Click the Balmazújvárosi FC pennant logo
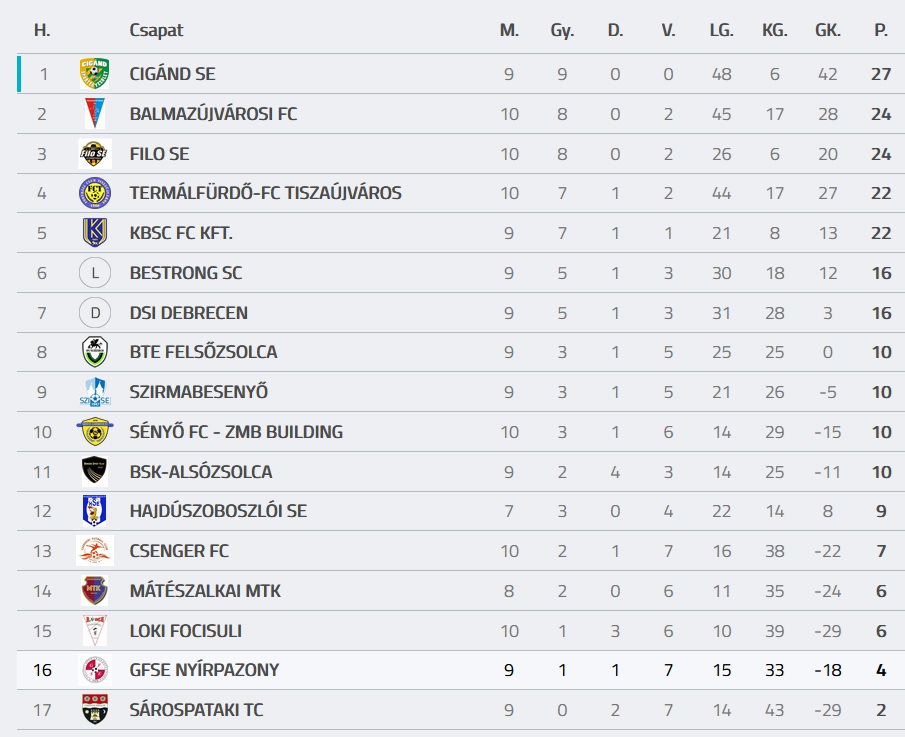 tap(95, 114)
